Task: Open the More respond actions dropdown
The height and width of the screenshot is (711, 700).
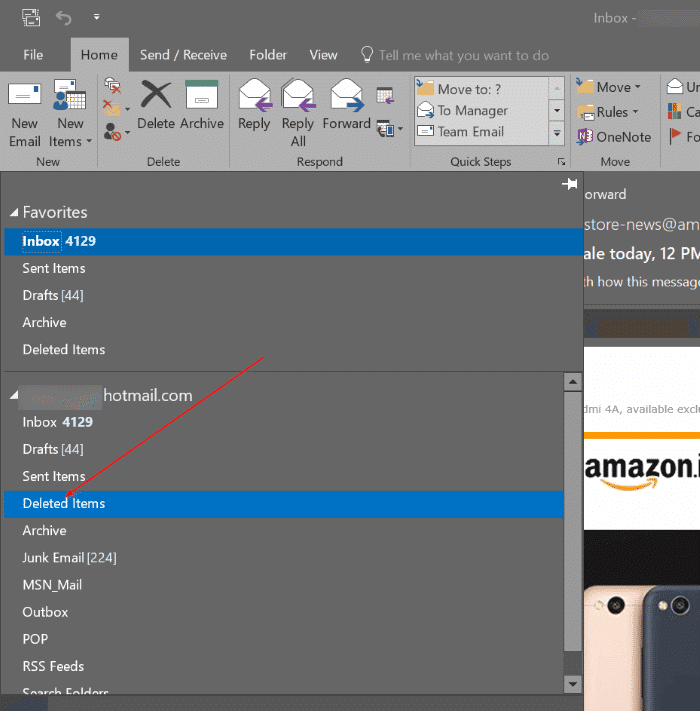Action: [x=390, y=130]
